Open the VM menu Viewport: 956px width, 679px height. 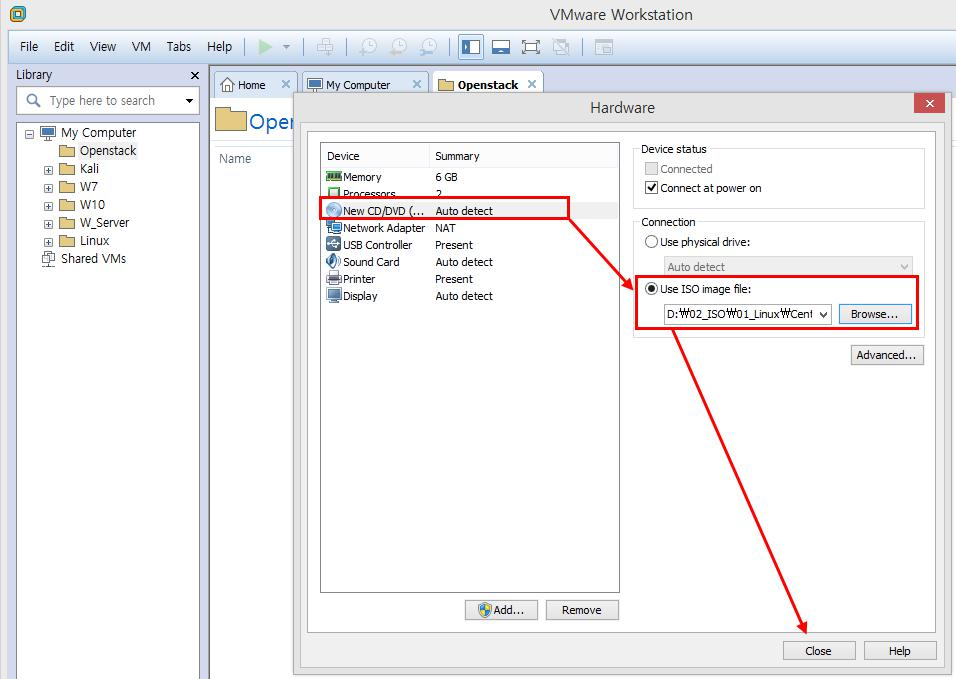141,47
